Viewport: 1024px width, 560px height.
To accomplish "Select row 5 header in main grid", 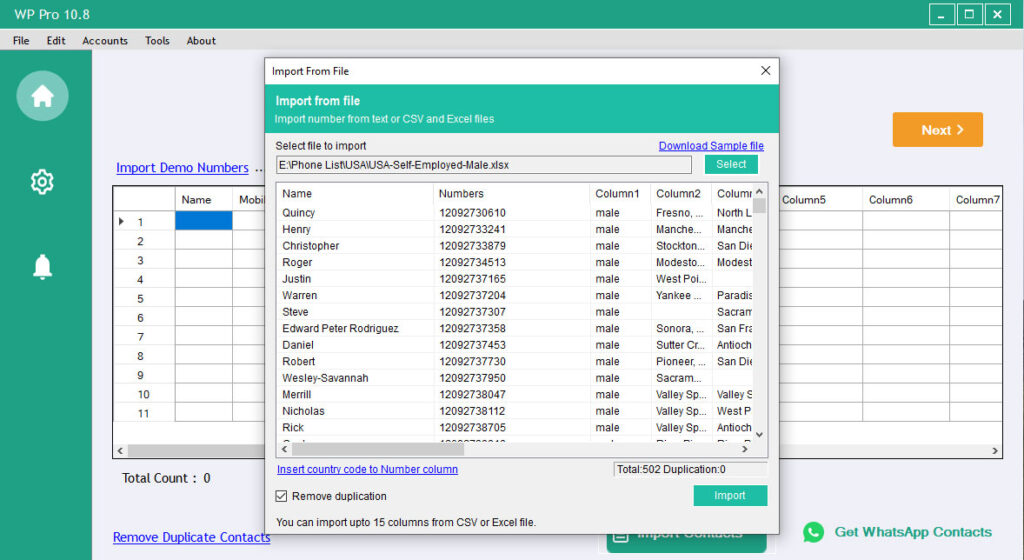I will pyautogui.click(x=144, y=298).
